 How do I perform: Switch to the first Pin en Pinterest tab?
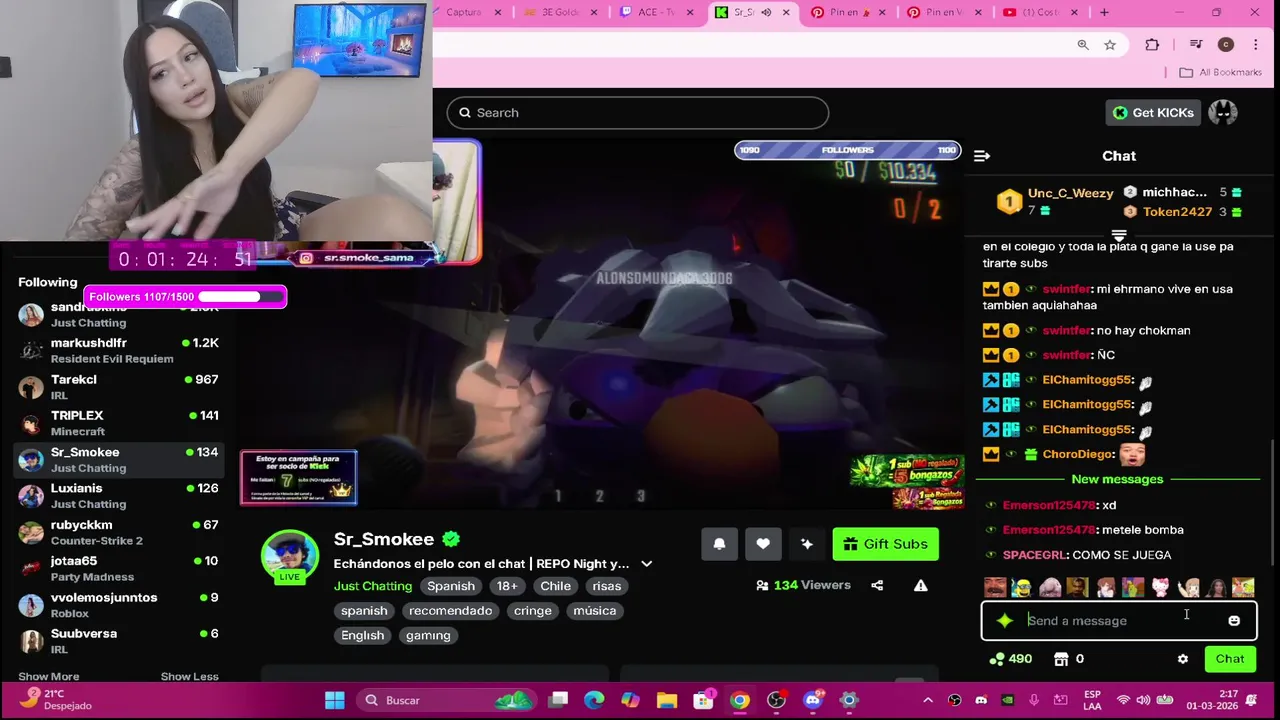pos(848,12)
